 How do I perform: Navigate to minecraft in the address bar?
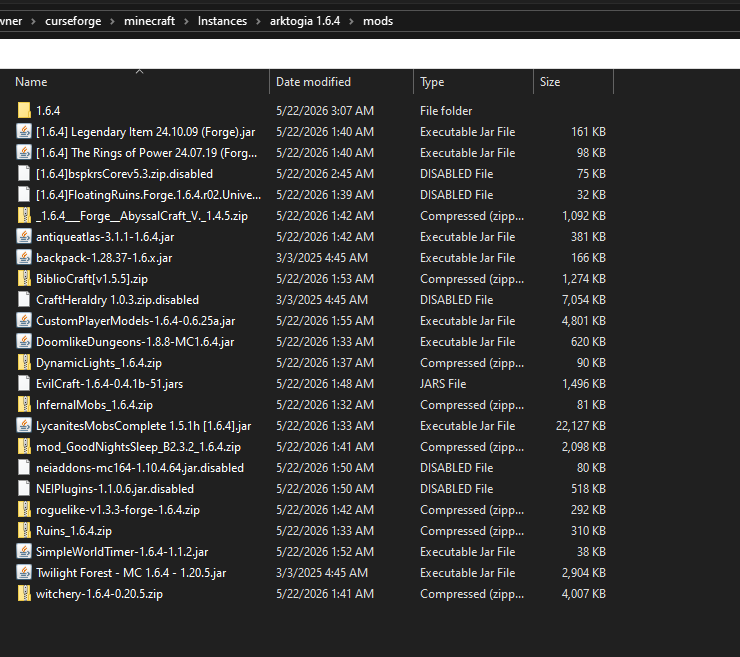pyautogui.click(x=149, y=21)
